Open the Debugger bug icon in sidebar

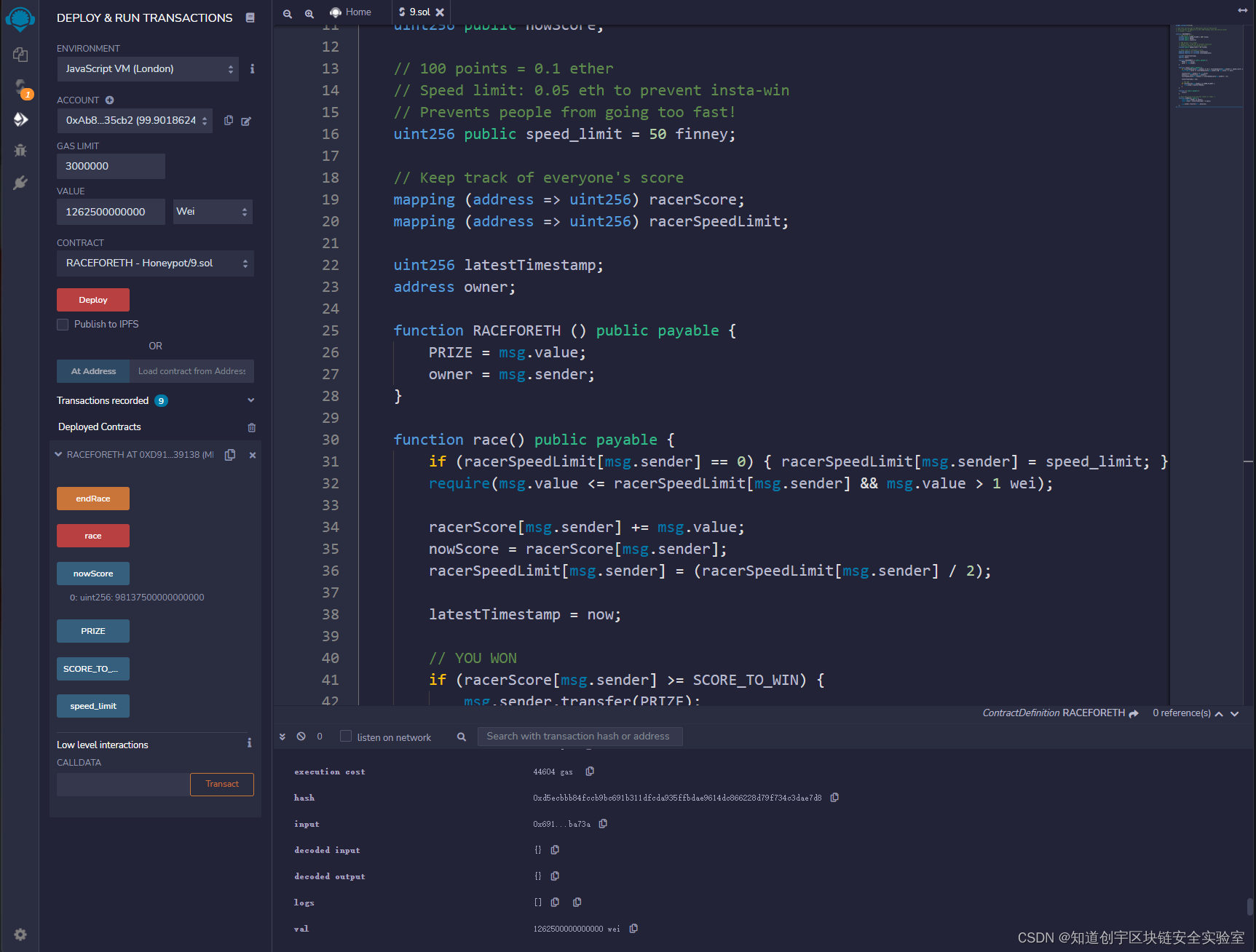coord(20,151)
